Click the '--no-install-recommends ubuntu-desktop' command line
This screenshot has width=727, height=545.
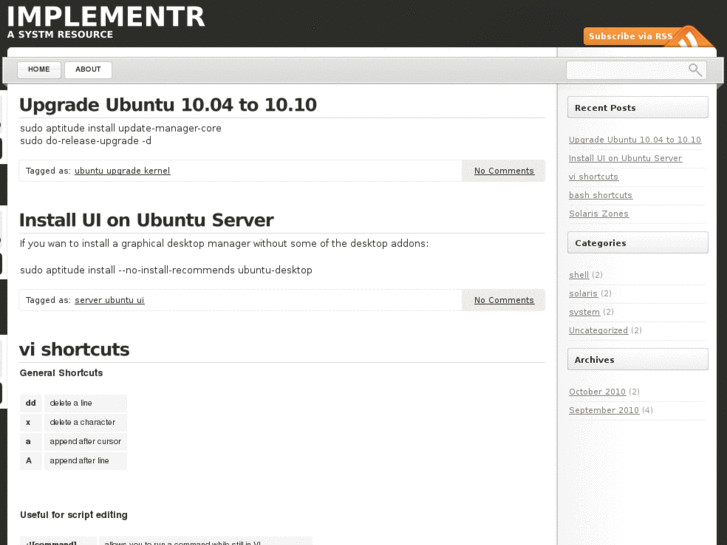(x=166, y=270)
